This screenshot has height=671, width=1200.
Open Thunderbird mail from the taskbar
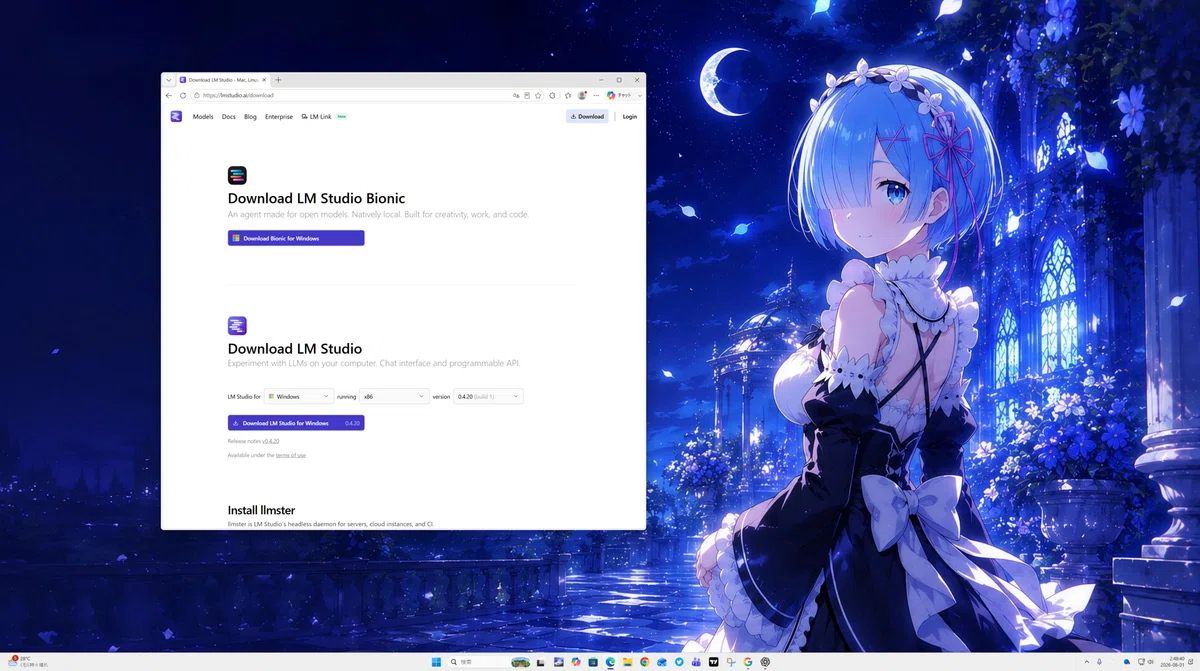(x=662, y=662)
